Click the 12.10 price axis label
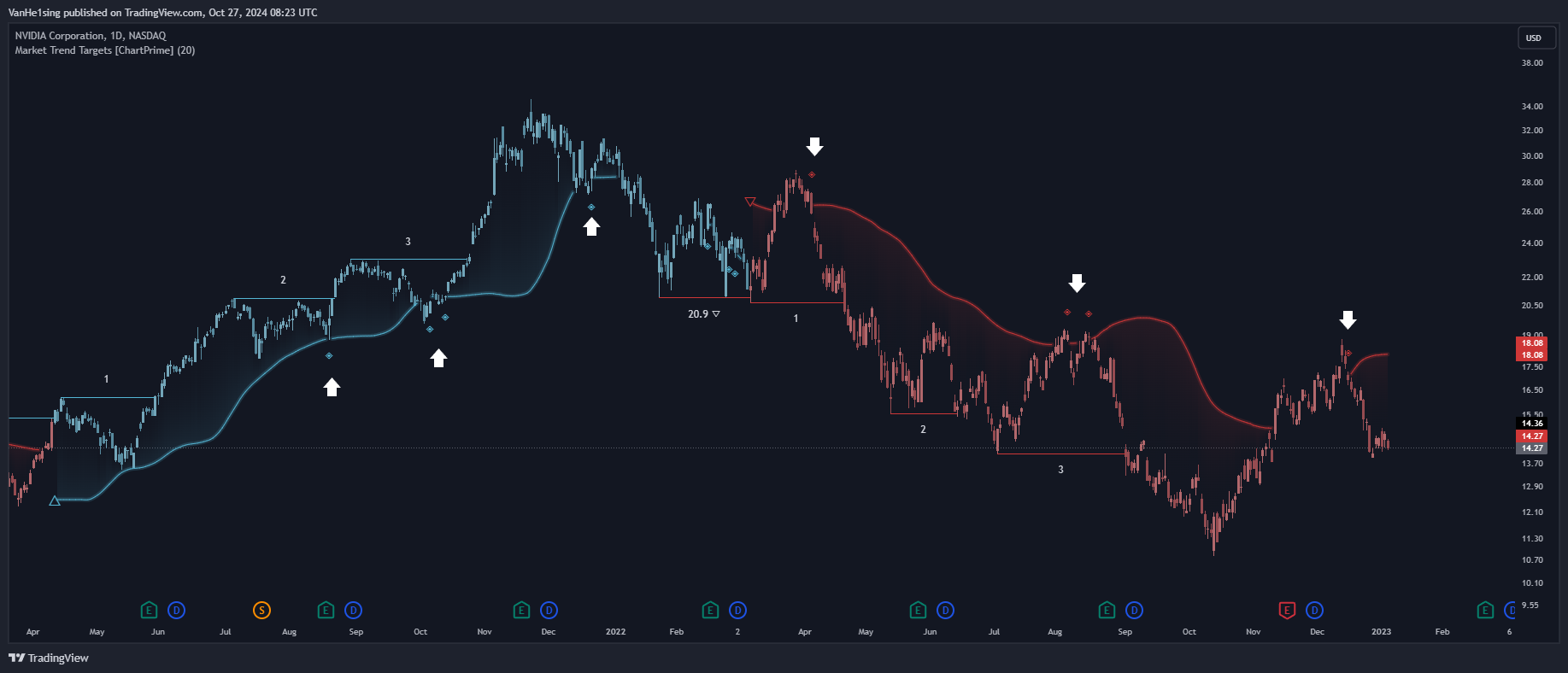 coord(1532,512)
